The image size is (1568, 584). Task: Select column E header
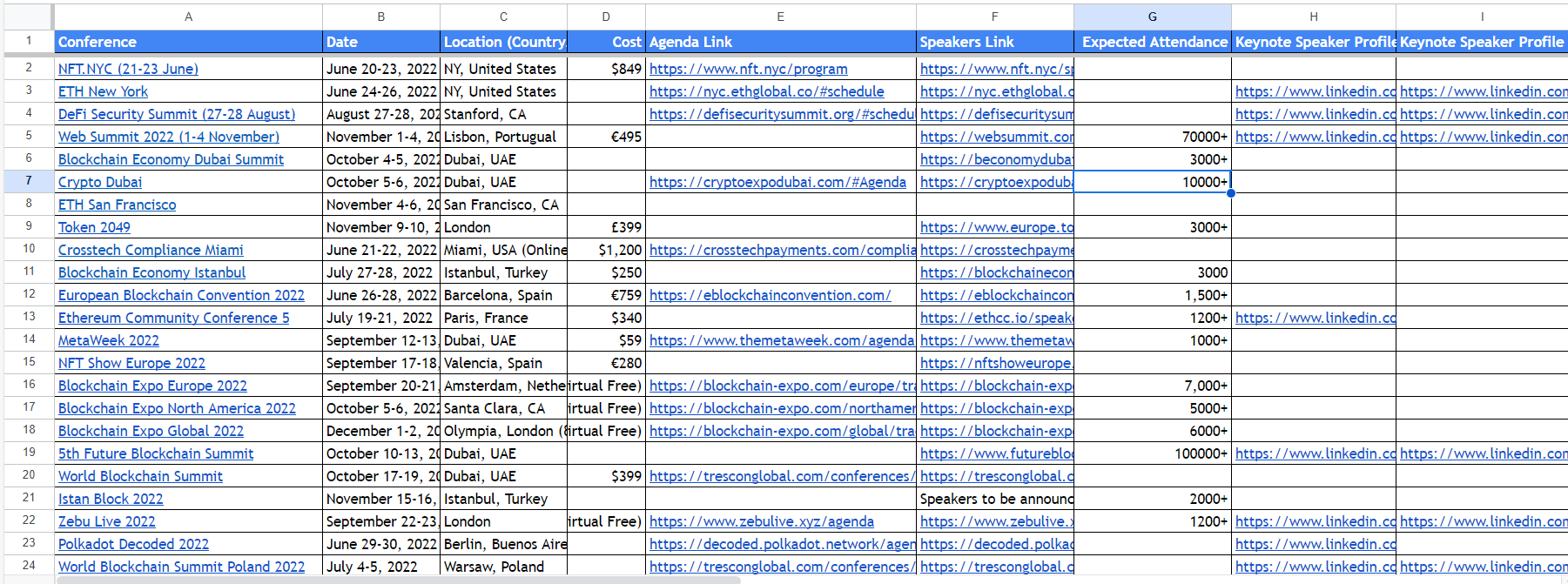click(781, 17)
